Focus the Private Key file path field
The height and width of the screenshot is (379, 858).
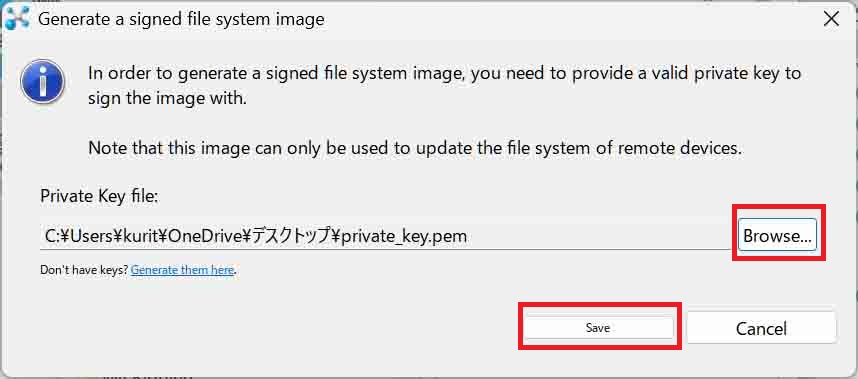[x=385, y=236]
